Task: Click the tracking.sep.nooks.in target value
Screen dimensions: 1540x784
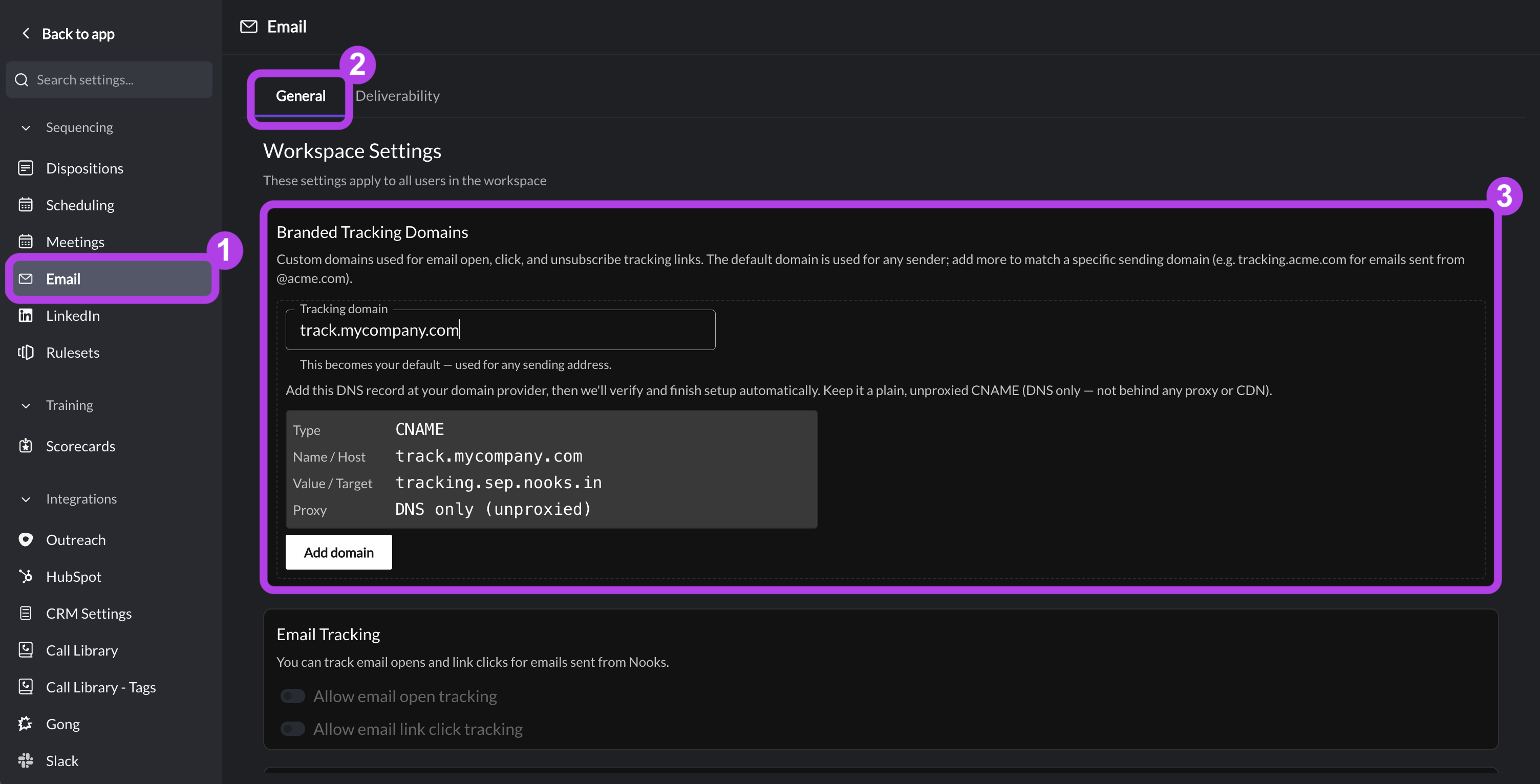Action: (x=499, y=482)
